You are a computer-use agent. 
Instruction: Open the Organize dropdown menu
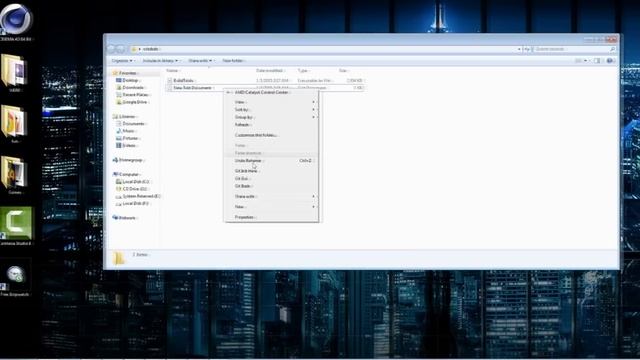tap(122, 61)
